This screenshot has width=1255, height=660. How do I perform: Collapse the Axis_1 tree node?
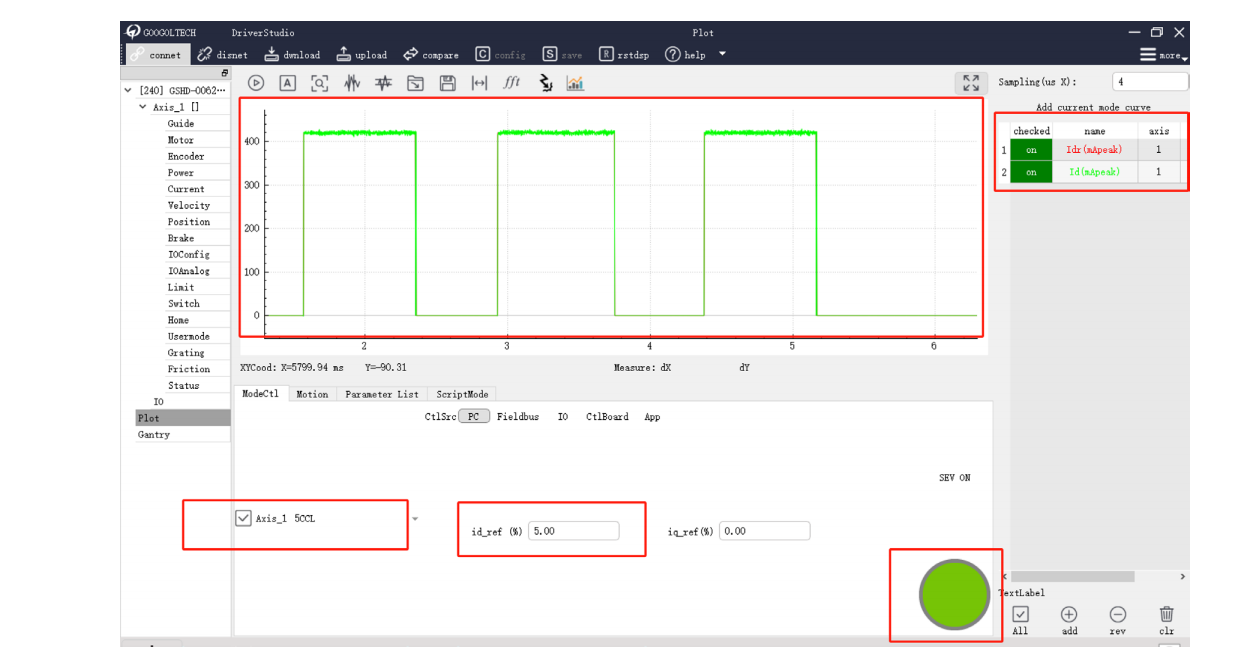(x=142, y=107)
